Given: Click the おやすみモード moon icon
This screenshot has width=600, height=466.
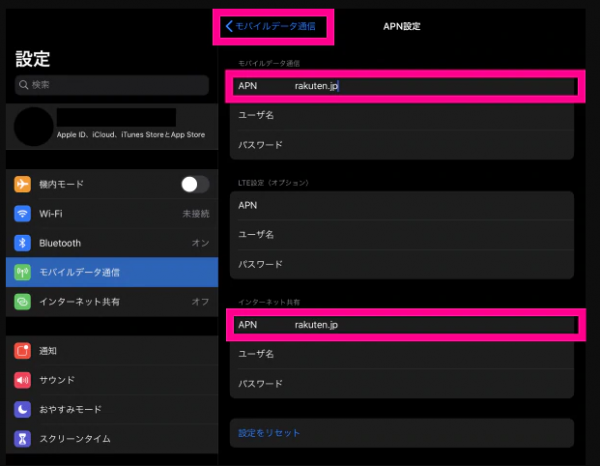Looking at the screenshot, I should pyautogui.click(x=22, y=409).
